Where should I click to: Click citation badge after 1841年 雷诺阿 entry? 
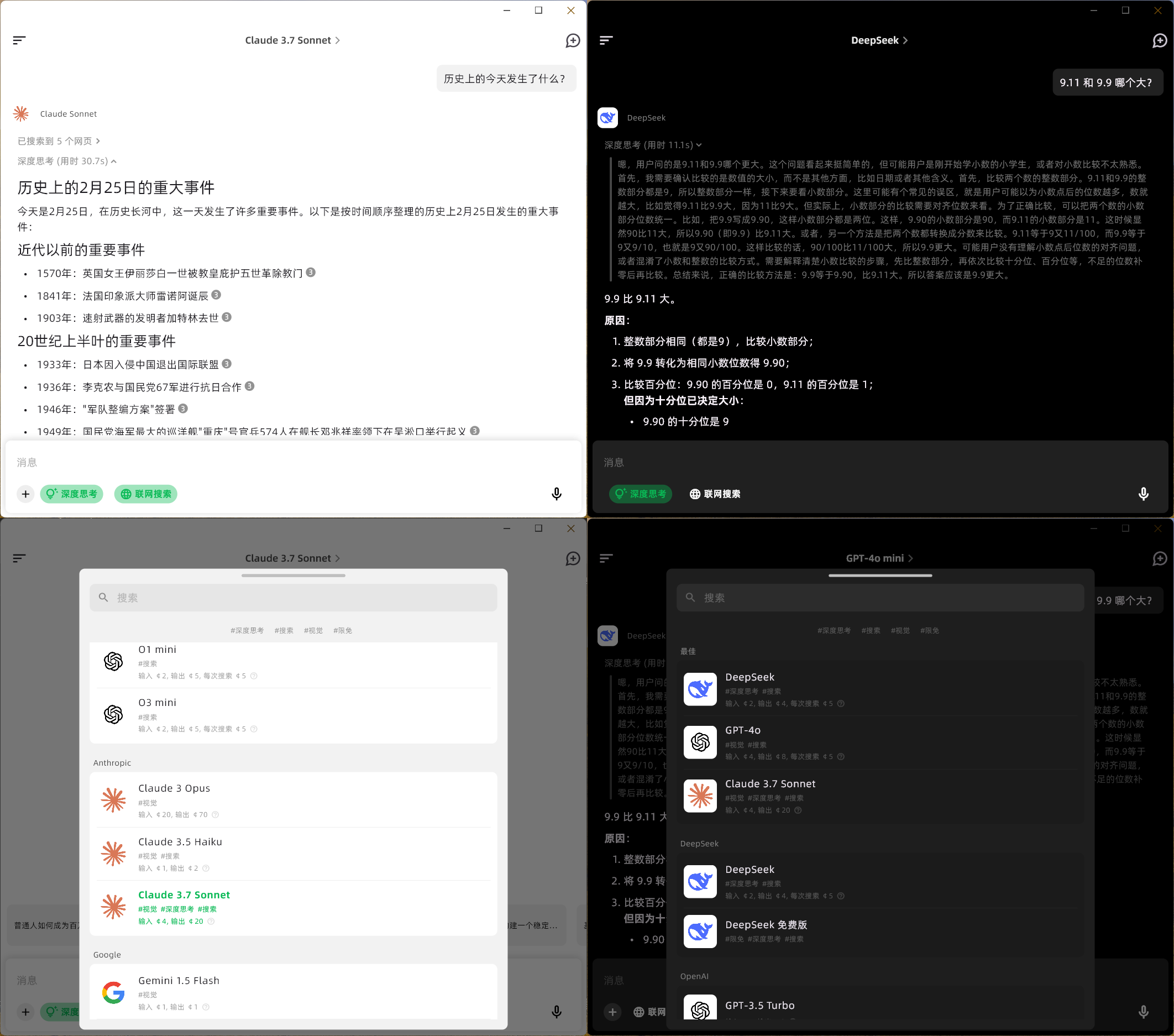tap(216, 295)
